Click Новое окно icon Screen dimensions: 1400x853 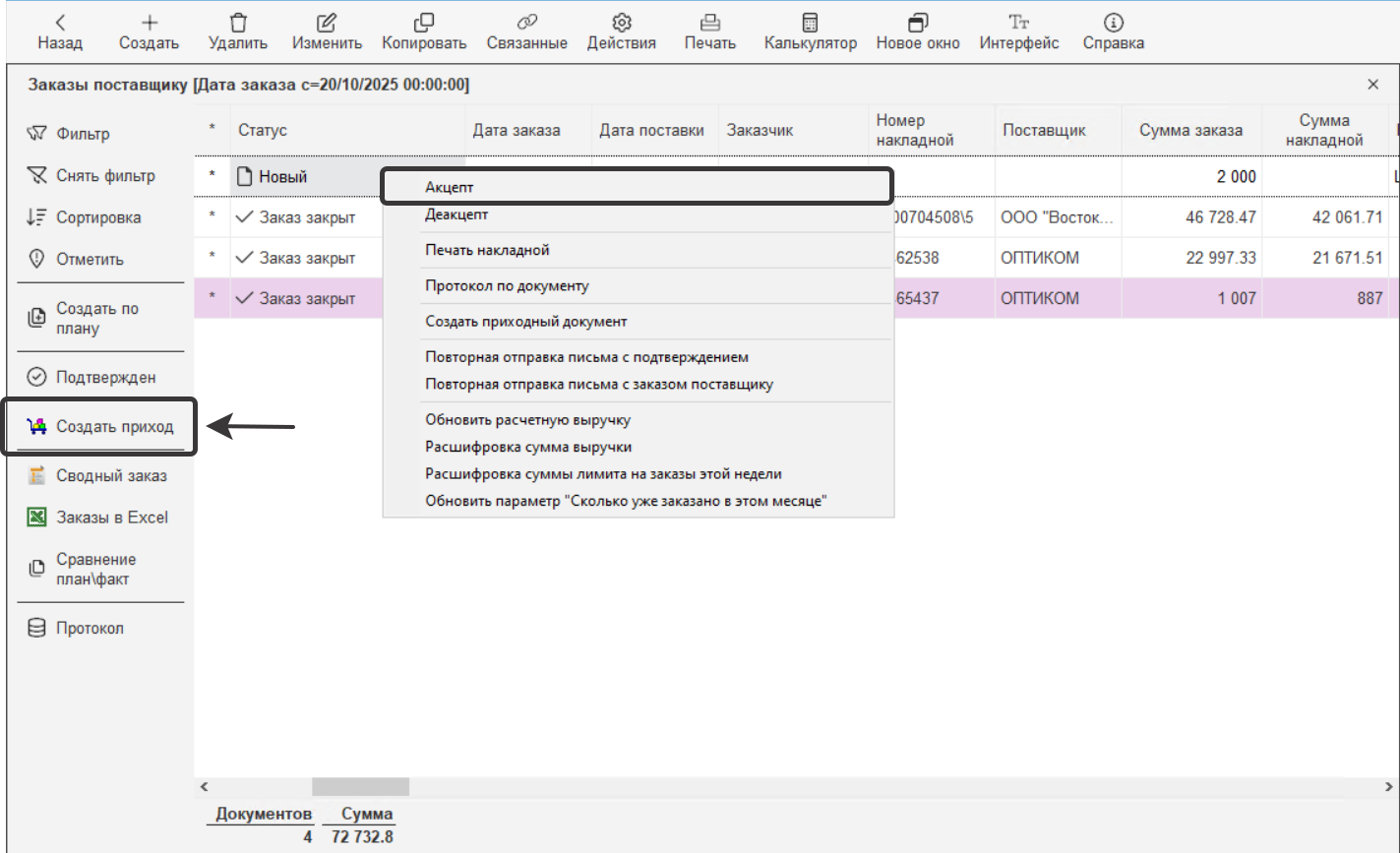click(917, 23)
